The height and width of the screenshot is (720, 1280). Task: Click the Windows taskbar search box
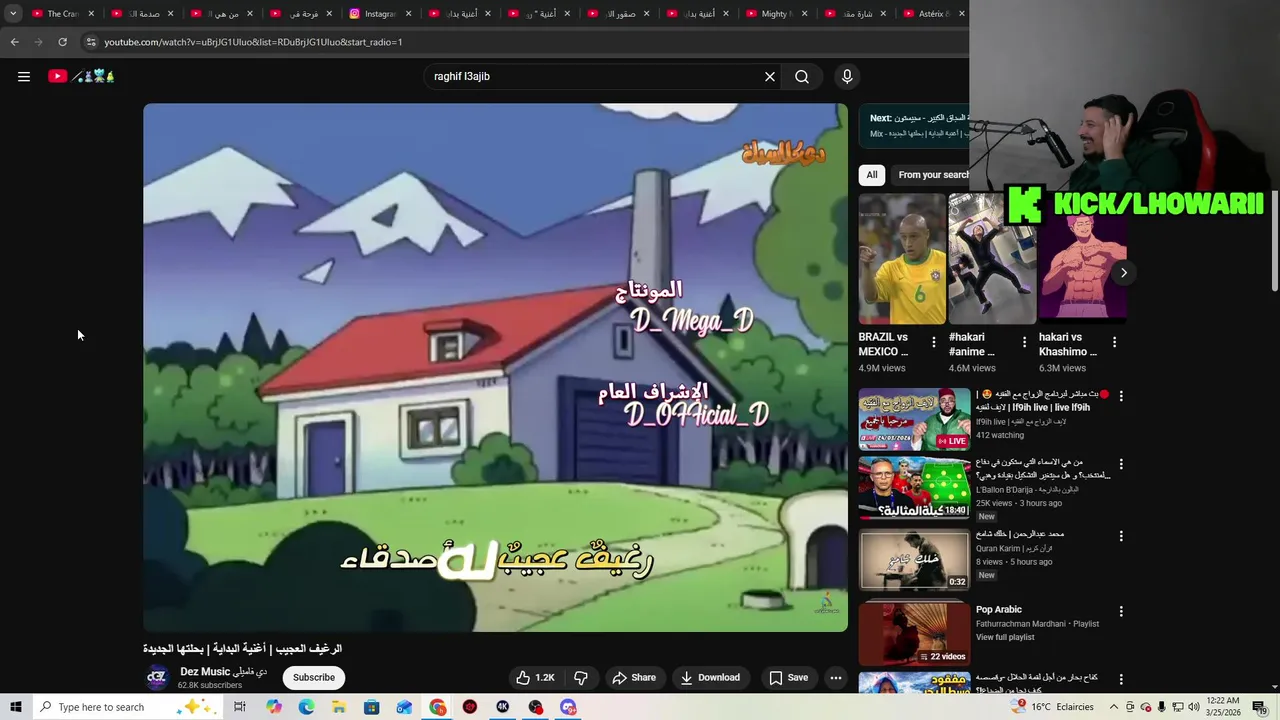coord(128,707)
